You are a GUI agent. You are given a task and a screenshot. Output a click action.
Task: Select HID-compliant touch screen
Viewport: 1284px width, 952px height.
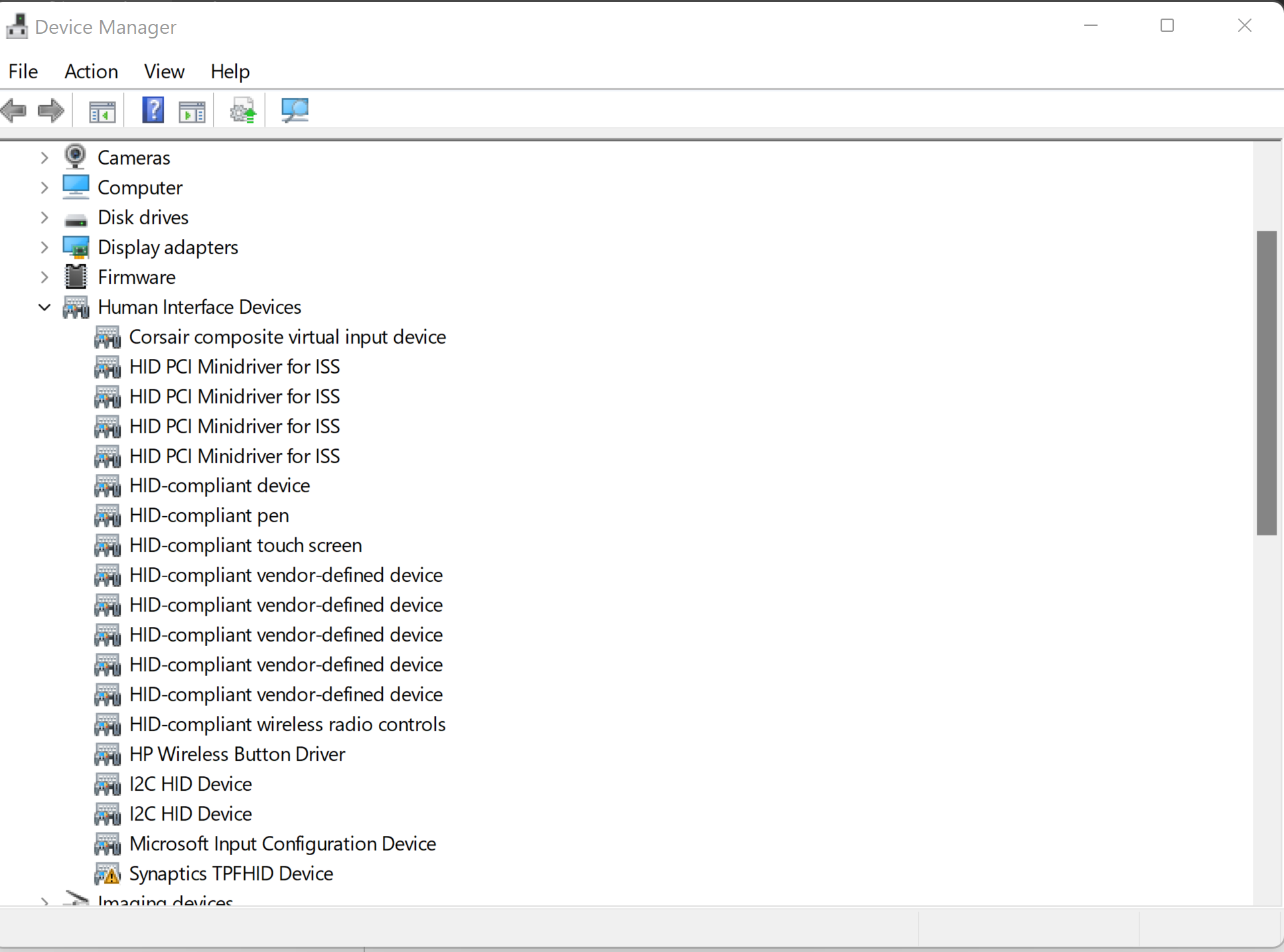(246, 545)
